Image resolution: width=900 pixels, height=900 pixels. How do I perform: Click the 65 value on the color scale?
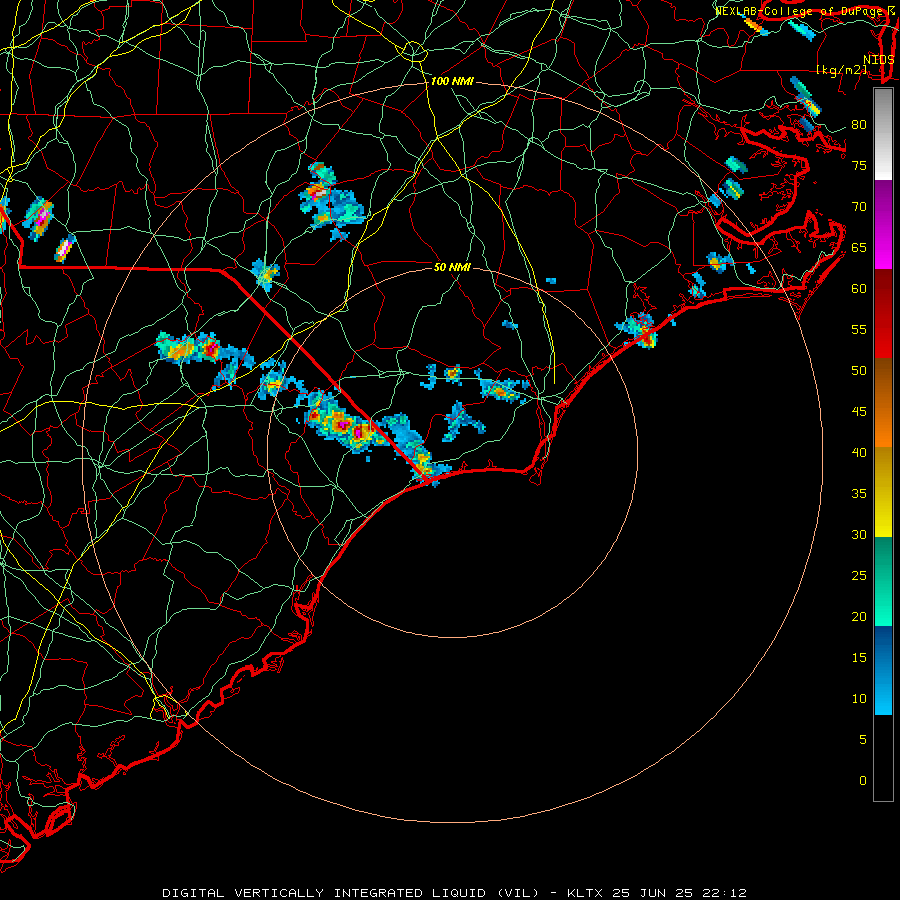[859, 248]
